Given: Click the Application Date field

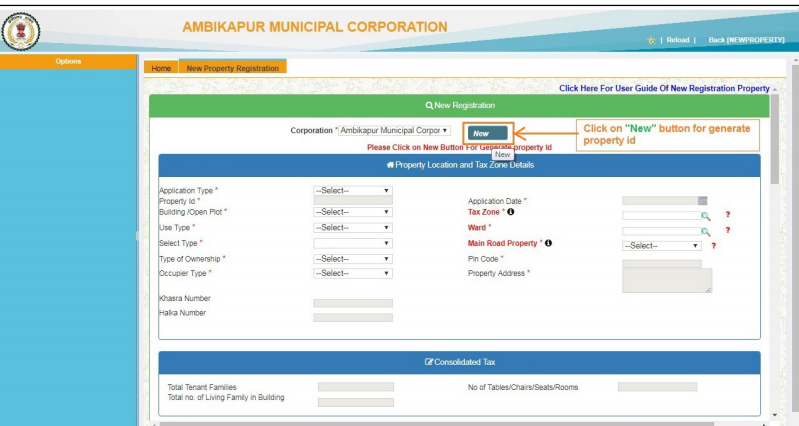Looking at the screenshot, I should [x=660, y=201].
